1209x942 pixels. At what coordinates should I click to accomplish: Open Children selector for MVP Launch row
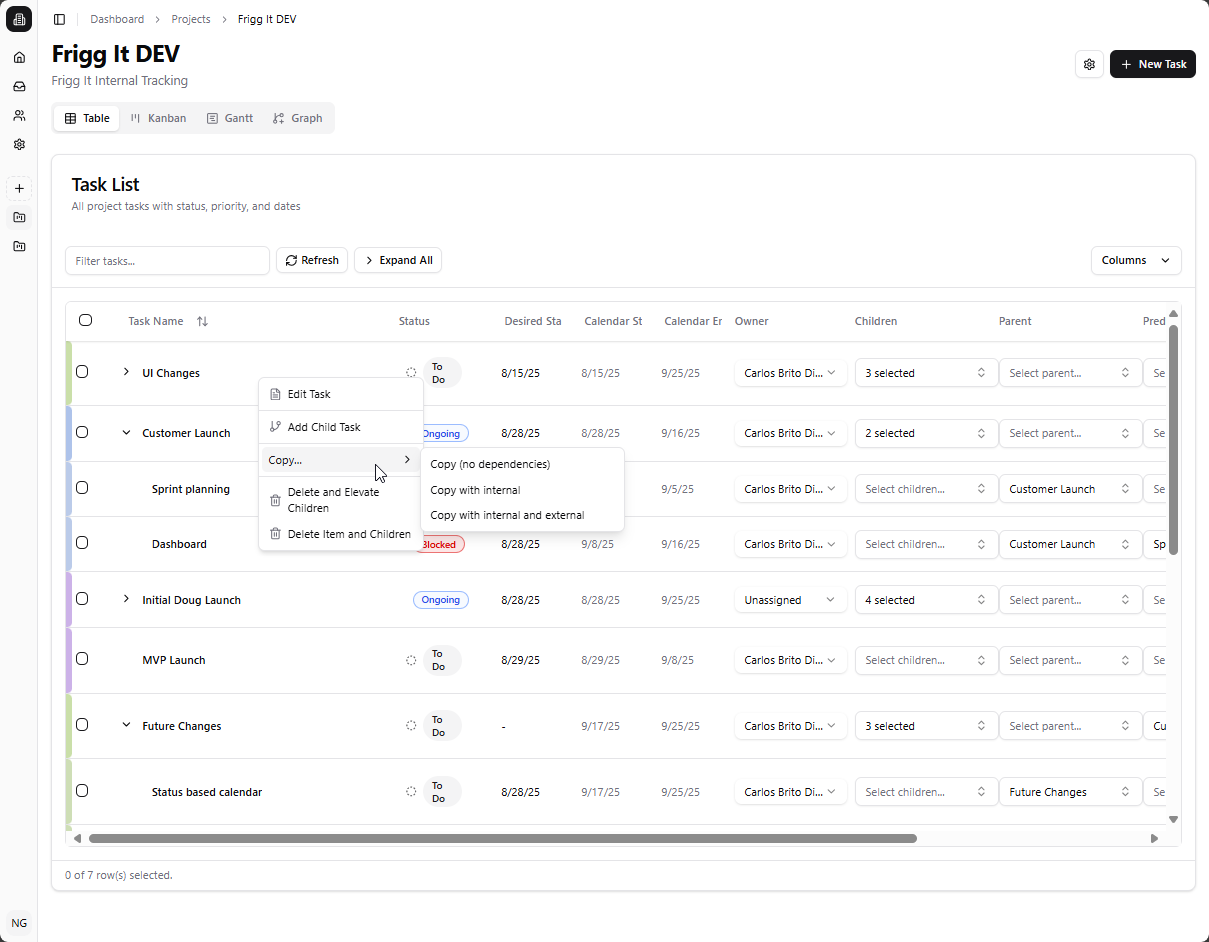[926, 660]
